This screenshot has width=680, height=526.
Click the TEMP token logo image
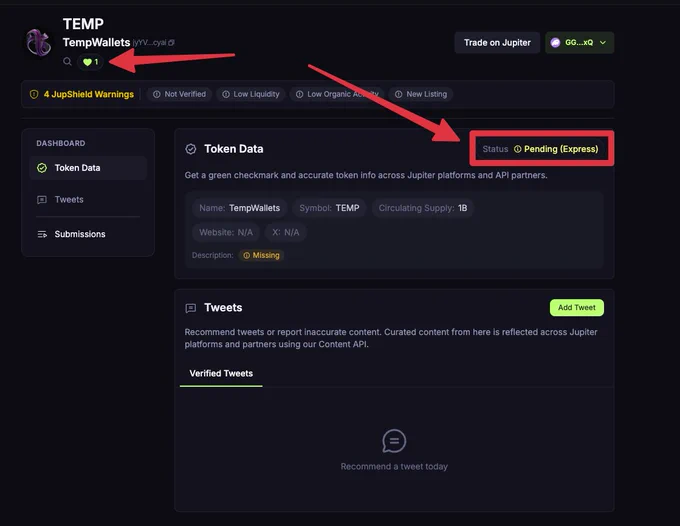38,42
